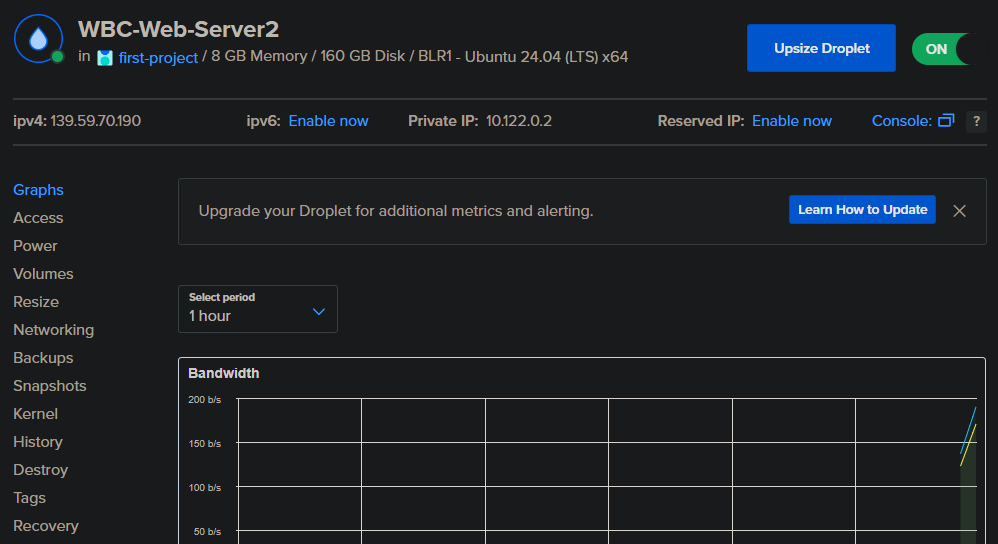Enable ipv6 with Enable now link
The height and width of the screenshot is (544, 998).
pyautogui.click(x=328, y=121)
